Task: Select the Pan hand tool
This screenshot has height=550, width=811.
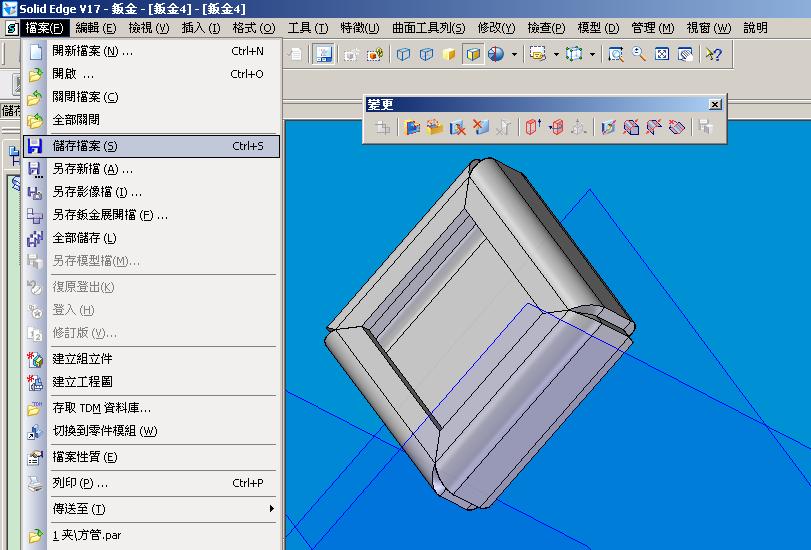Action: 685,54
